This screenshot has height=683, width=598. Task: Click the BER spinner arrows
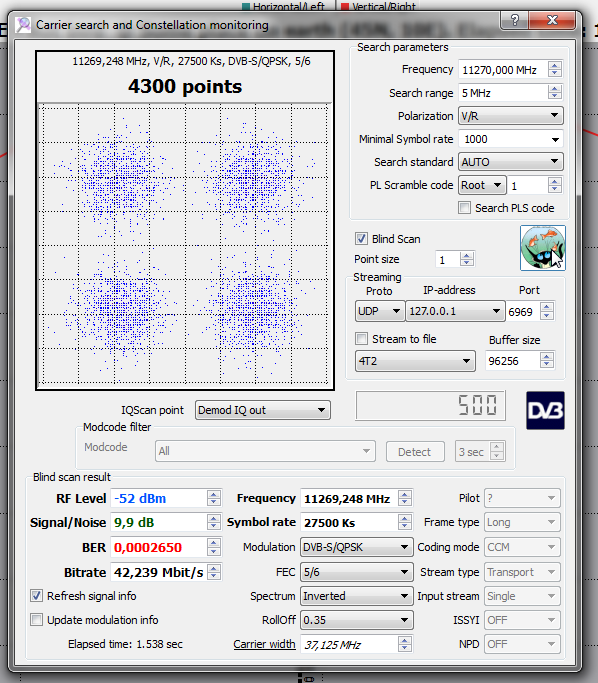click(x=213, y=547)
